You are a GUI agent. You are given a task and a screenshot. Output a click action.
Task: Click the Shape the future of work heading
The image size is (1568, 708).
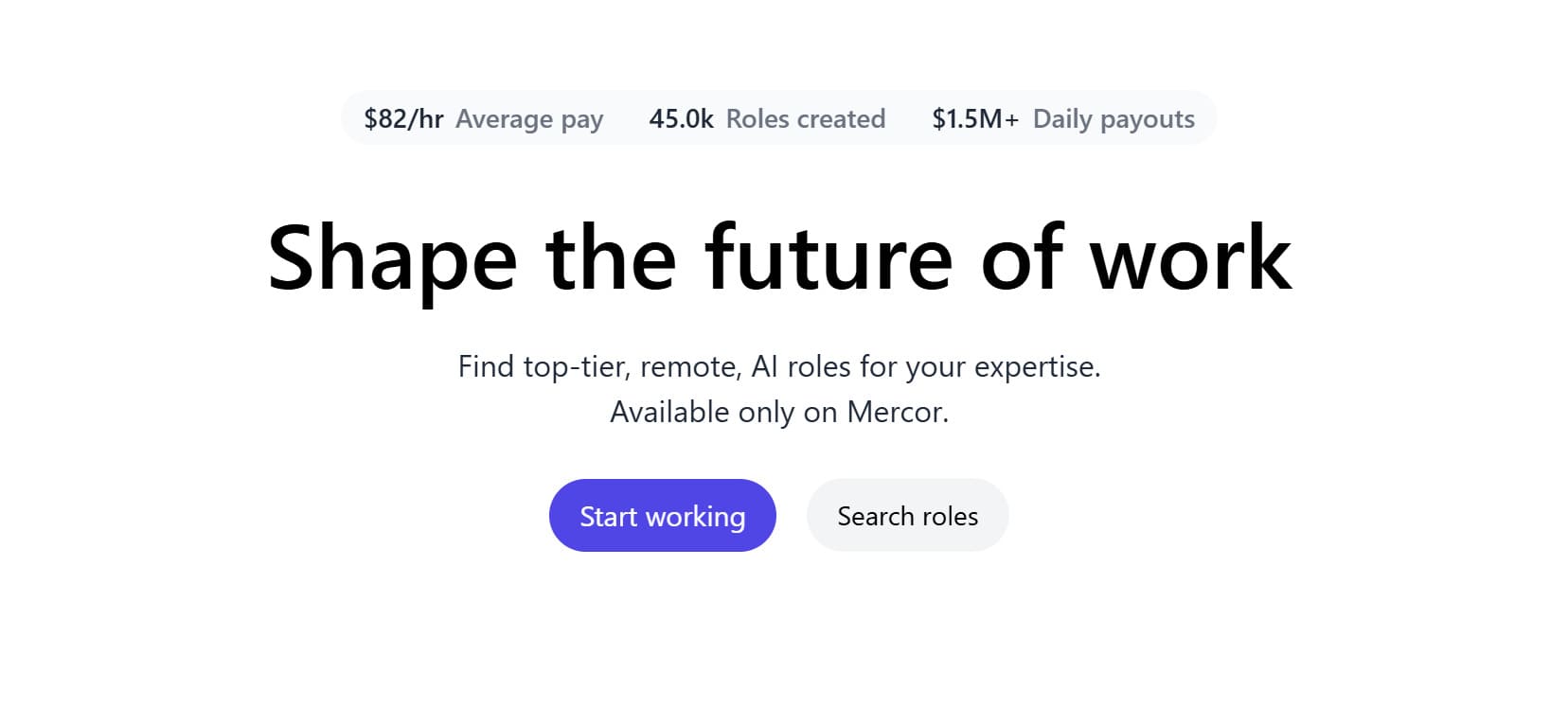(x=780, y=257)
